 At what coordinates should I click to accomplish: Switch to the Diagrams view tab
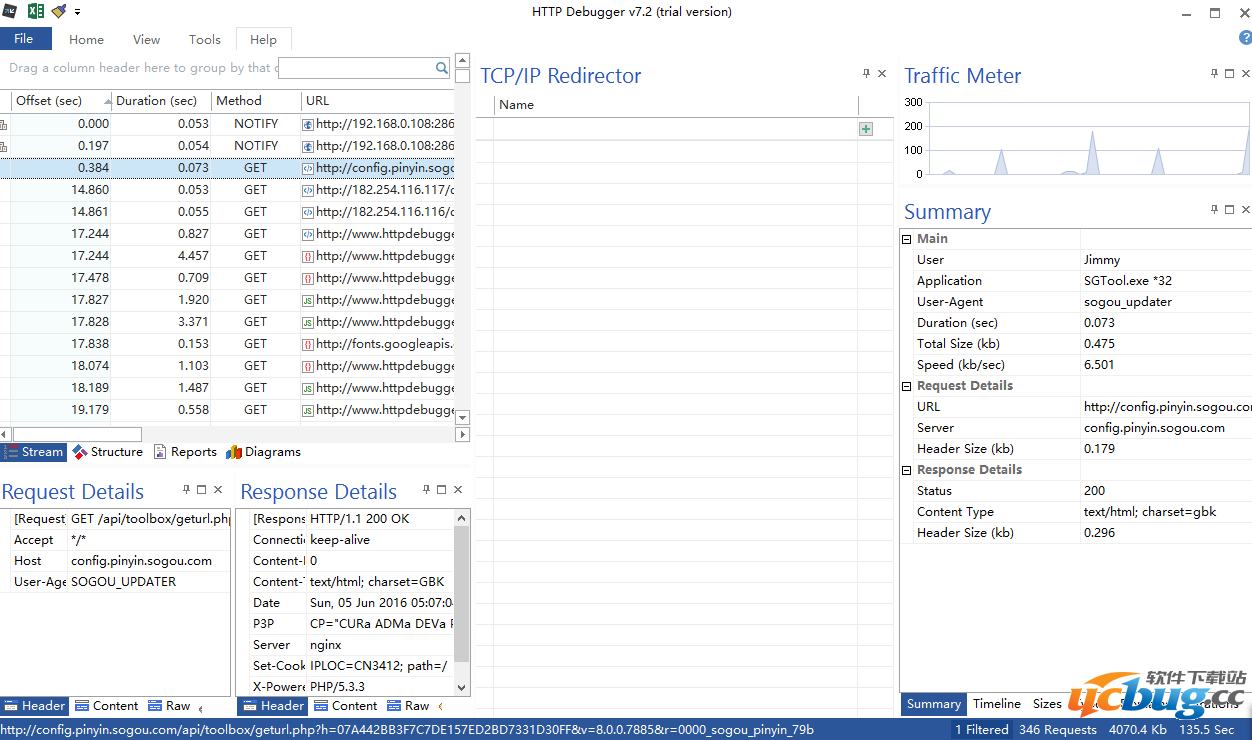(x=264, y=452)
